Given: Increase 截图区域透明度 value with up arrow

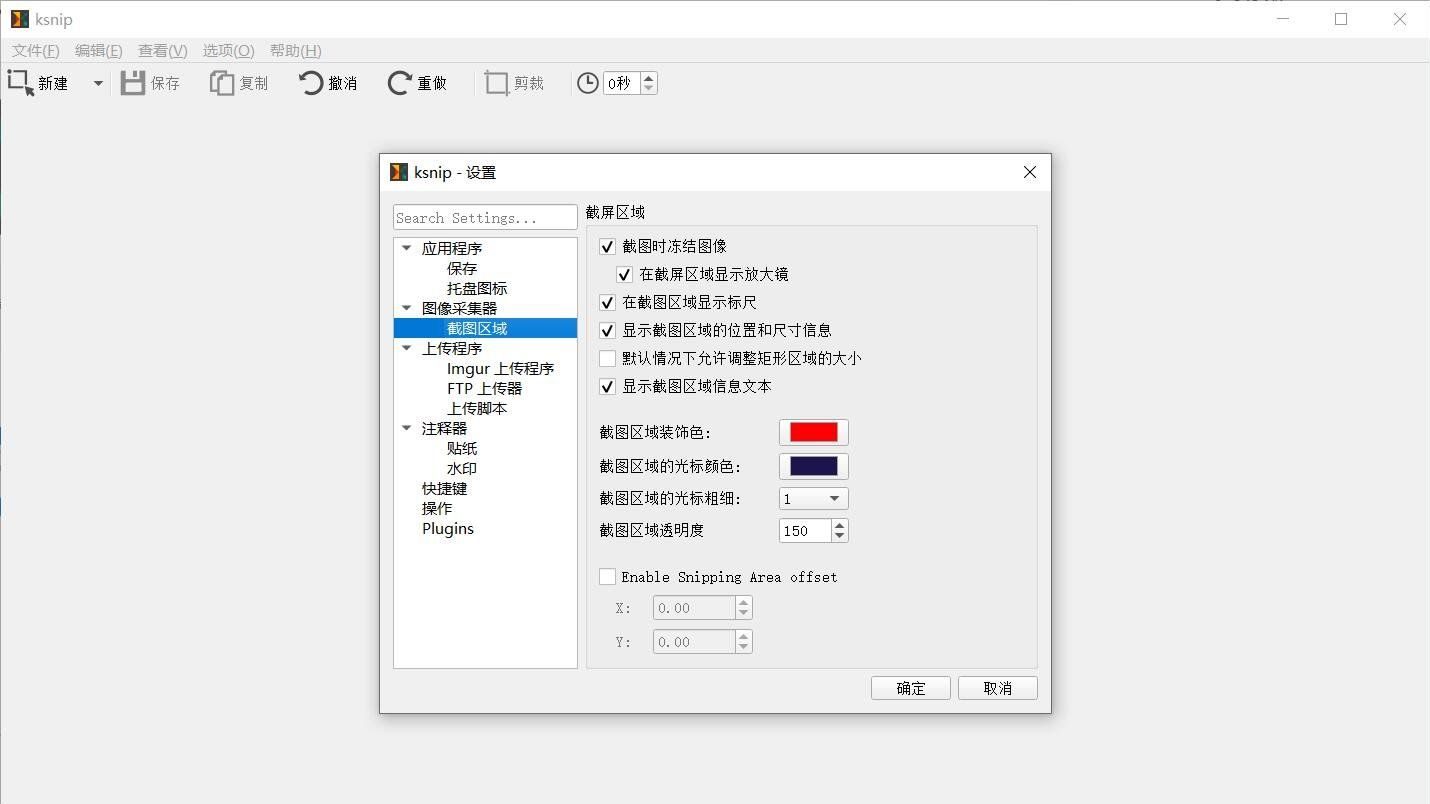Looking at the screenshot, I should click(840, 524).
